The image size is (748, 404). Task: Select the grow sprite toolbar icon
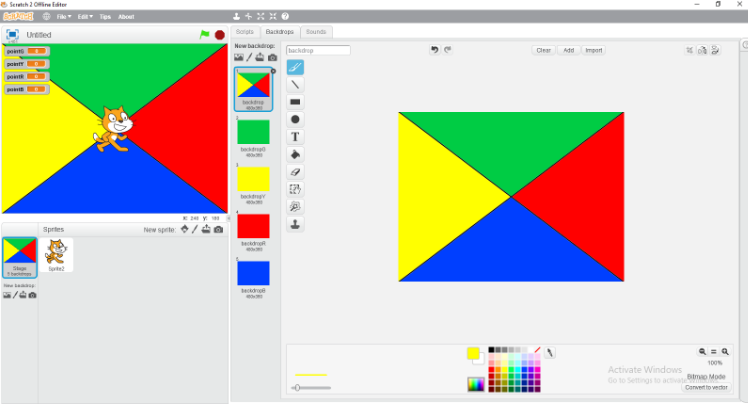tap(260, 16)
